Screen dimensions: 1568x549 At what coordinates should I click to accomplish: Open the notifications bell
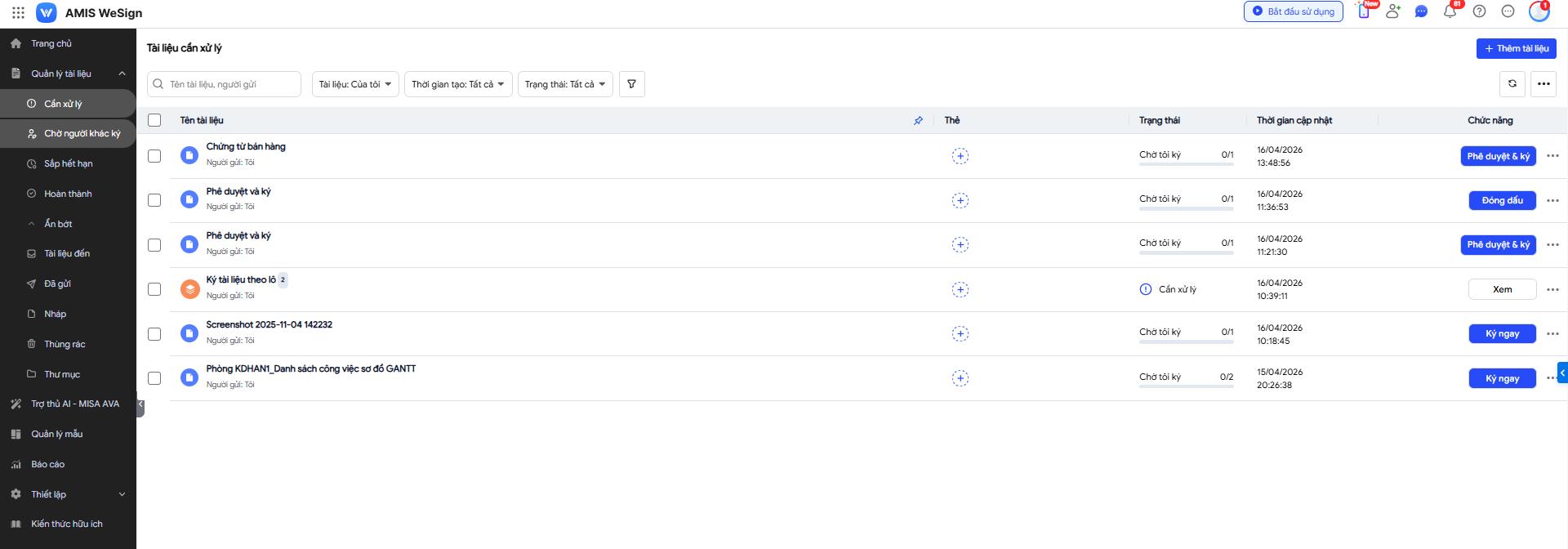pyautogui.click(x=1450, y=11)
